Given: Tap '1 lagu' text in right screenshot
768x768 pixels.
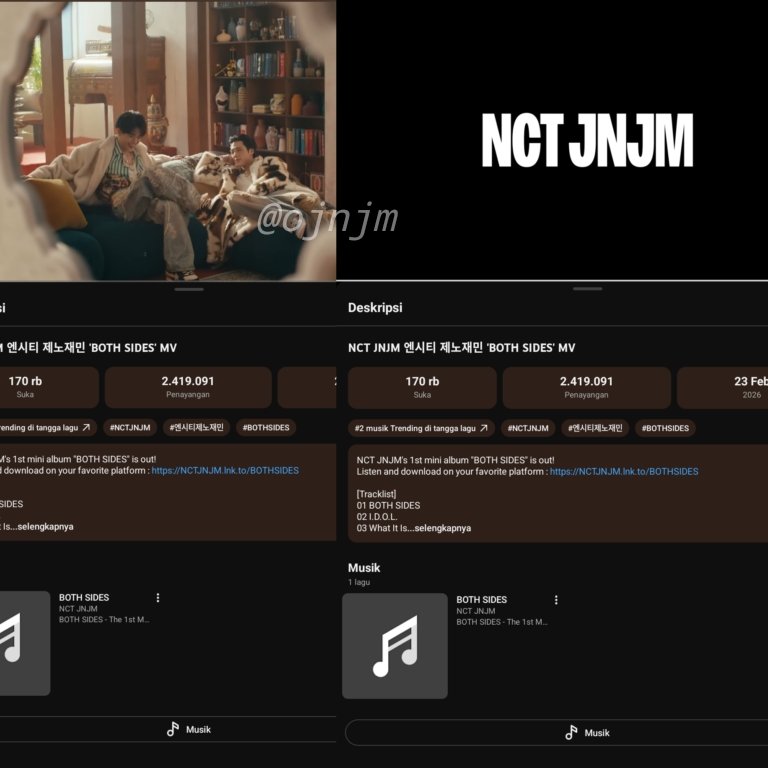Looking at the screenshot, I should [x=359, y=582].
